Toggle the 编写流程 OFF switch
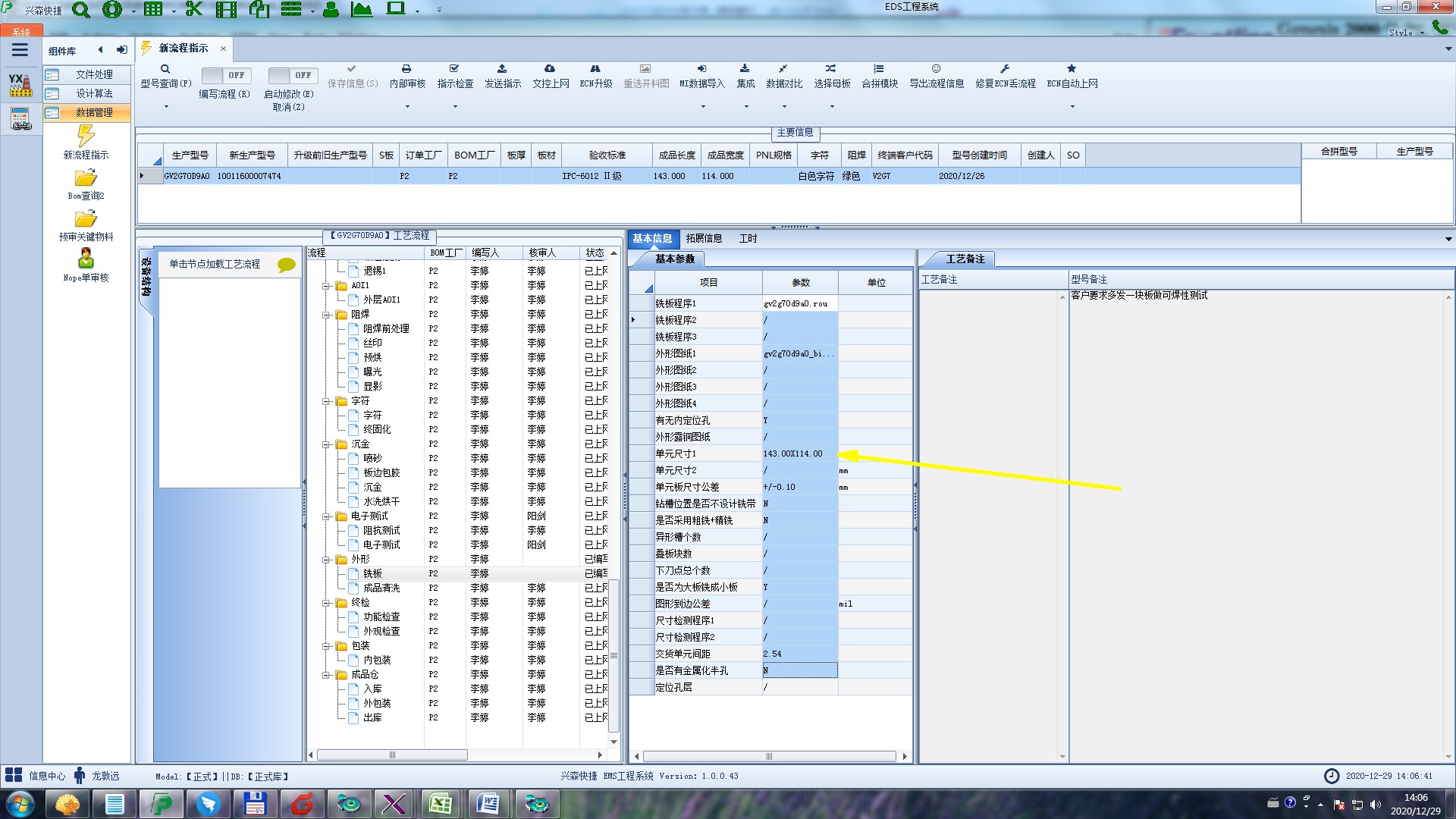The width and height of the screenshot is (1456, 819). [x=225, y=75]
